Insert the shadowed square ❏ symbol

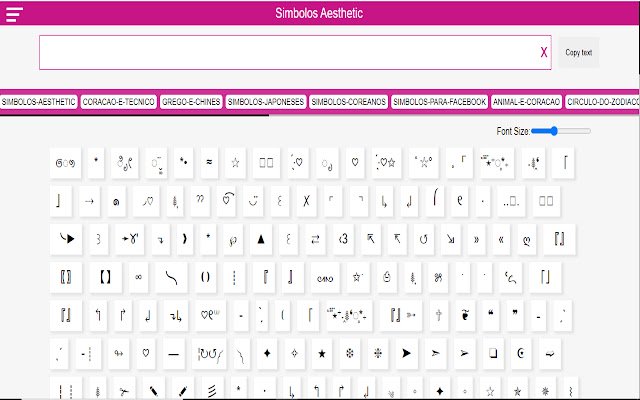click(493, 354)
